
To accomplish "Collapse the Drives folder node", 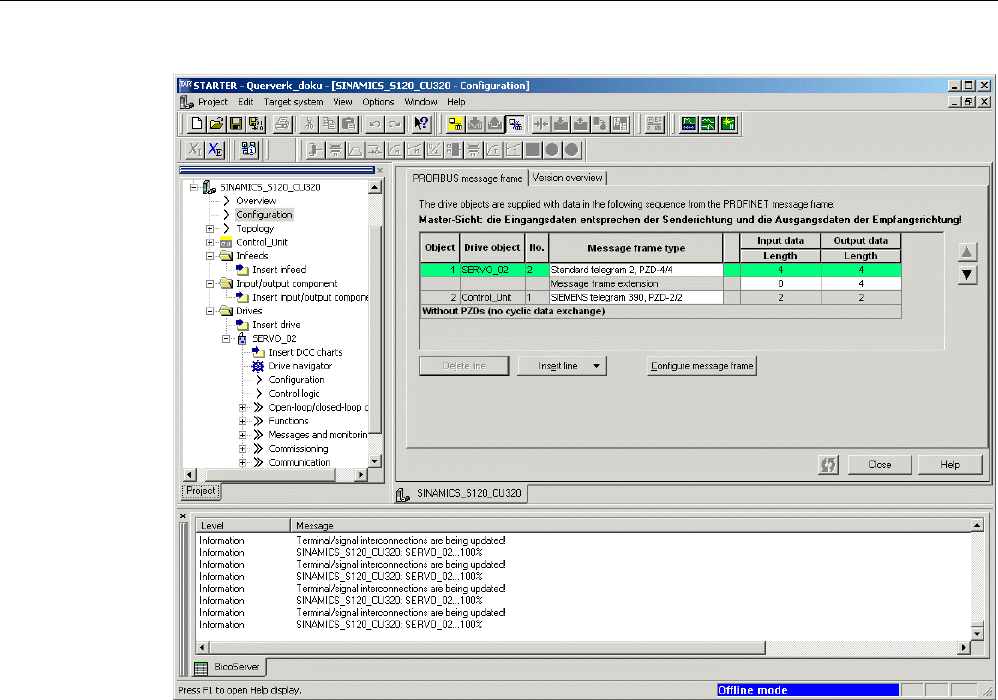I will pyautogui.click(x=209, y=311).
